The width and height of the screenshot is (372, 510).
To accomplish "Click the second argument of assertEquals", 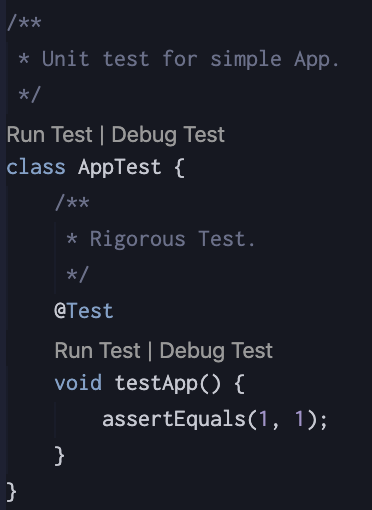I will (299, 419).
